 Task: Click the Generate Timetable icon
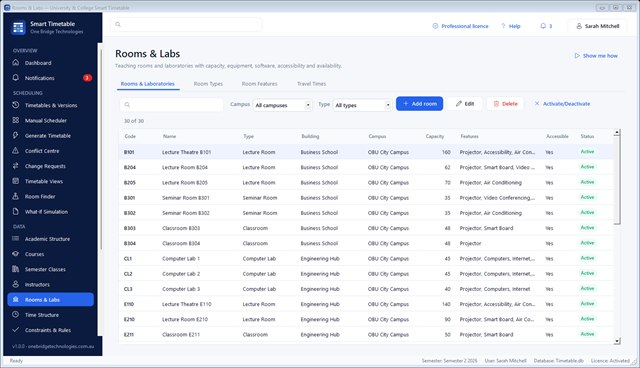click(x=16, y=135)
